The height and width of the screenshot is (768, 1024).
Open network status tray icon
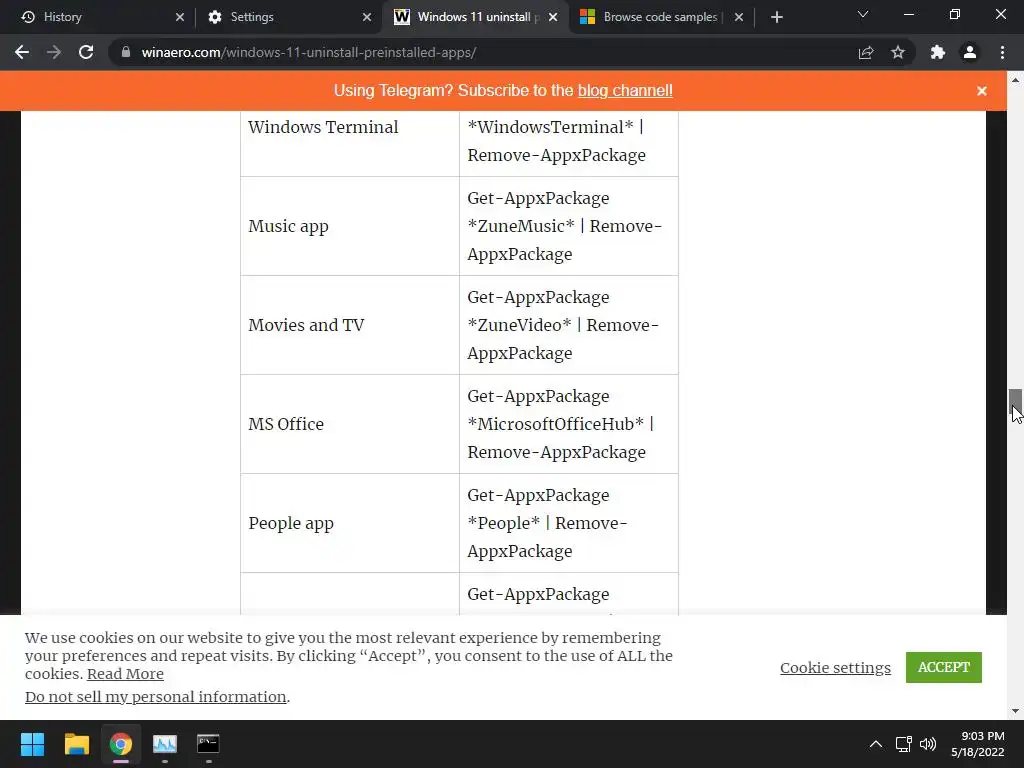[x=904, y=744]
